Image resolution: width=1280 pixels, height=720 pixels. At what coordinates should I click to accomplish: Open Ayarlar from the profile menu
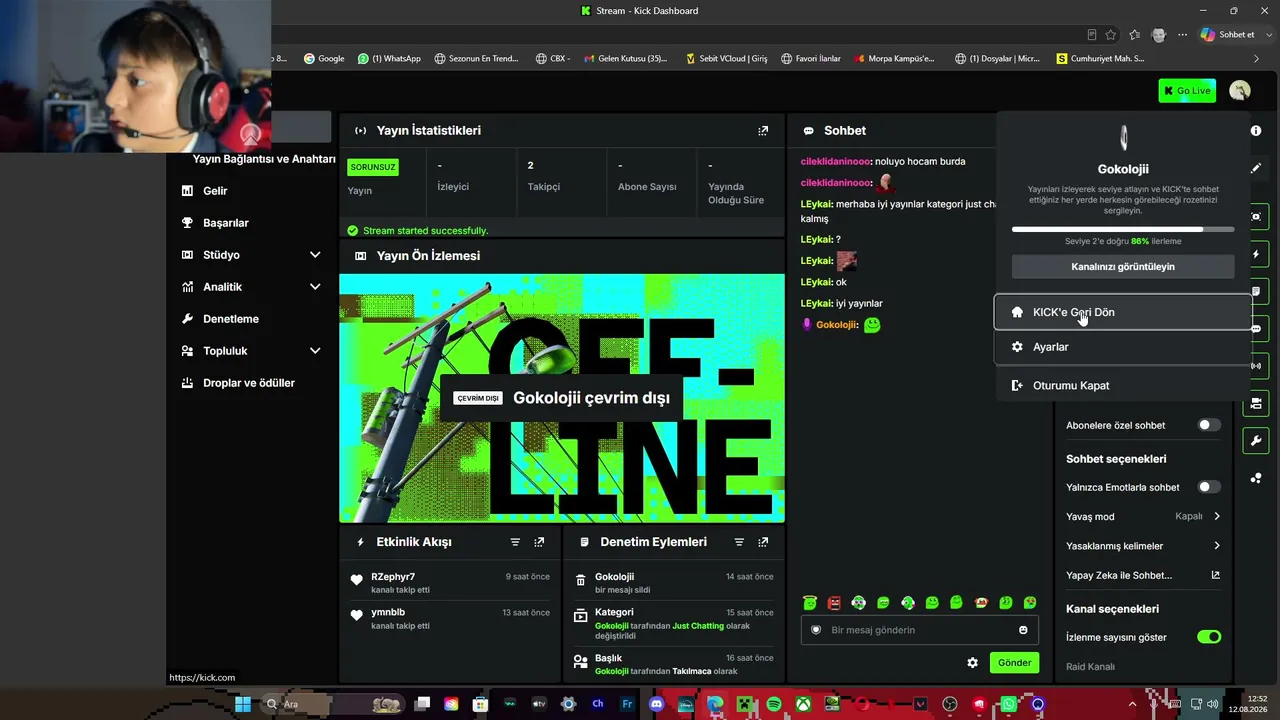(x=1123, y=347)
